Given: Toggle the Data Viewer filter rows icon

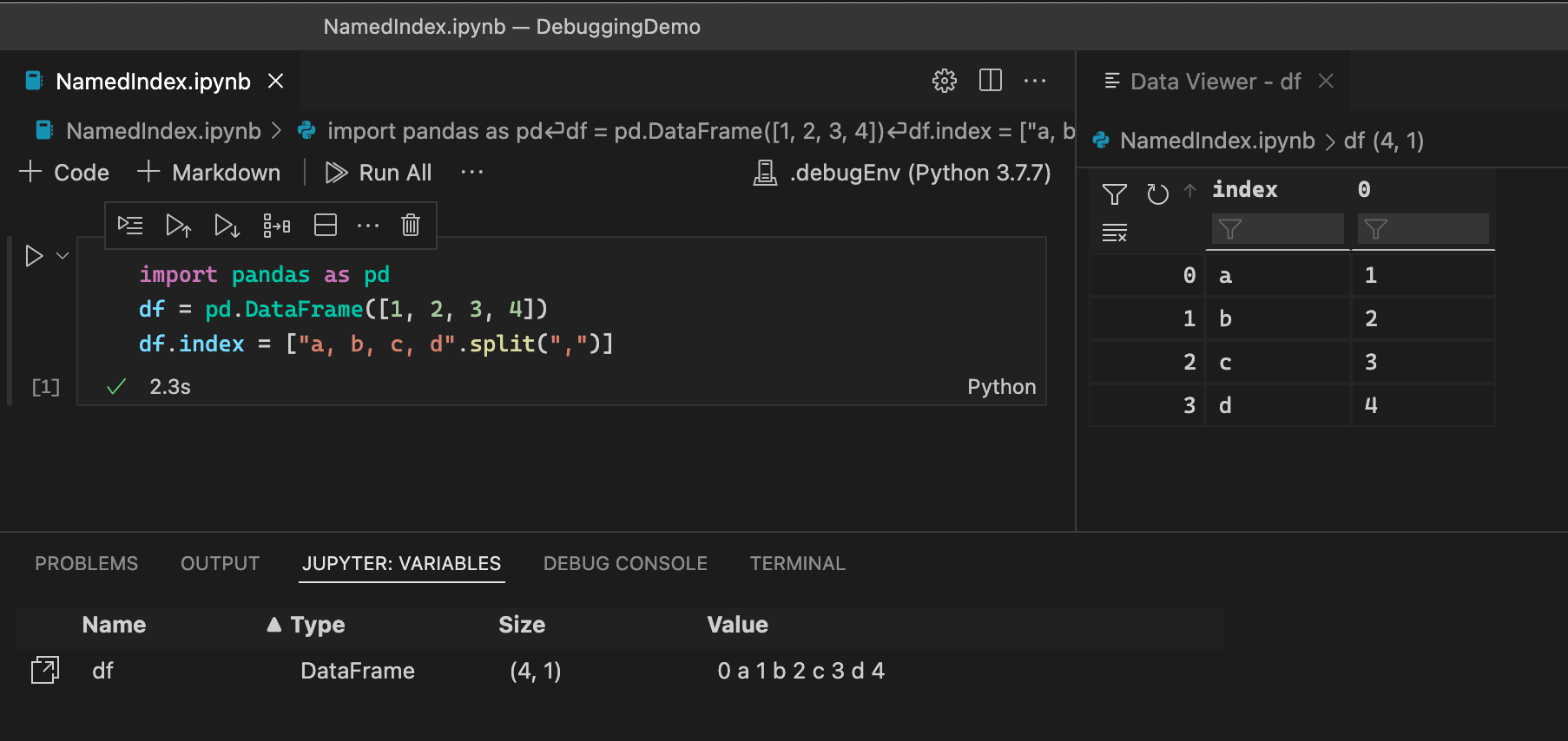Looking at the screenshot, I should (1114, 193).
